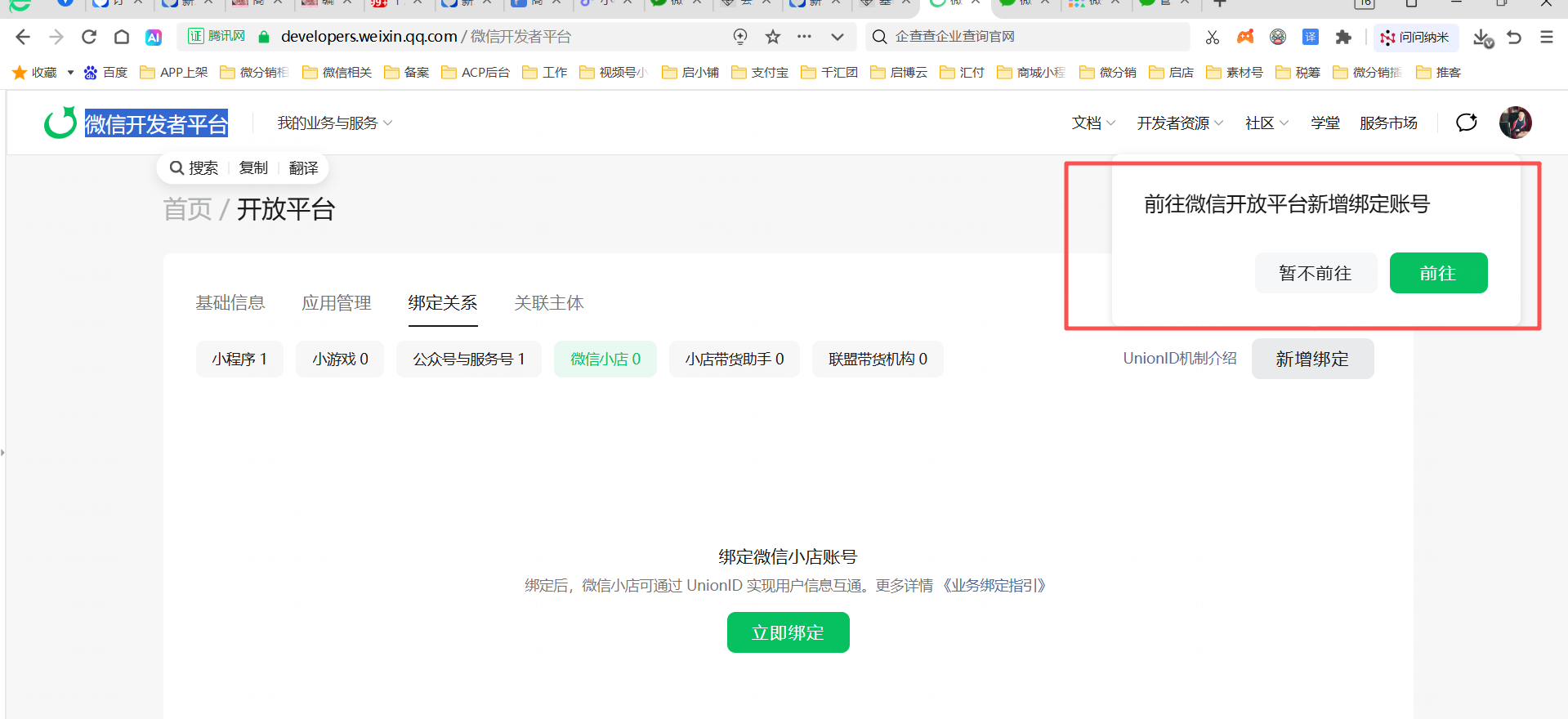Expand the 社区 navigation dropdown
The height and width of the screenshot is (719, 1568).
point(1266,123)
